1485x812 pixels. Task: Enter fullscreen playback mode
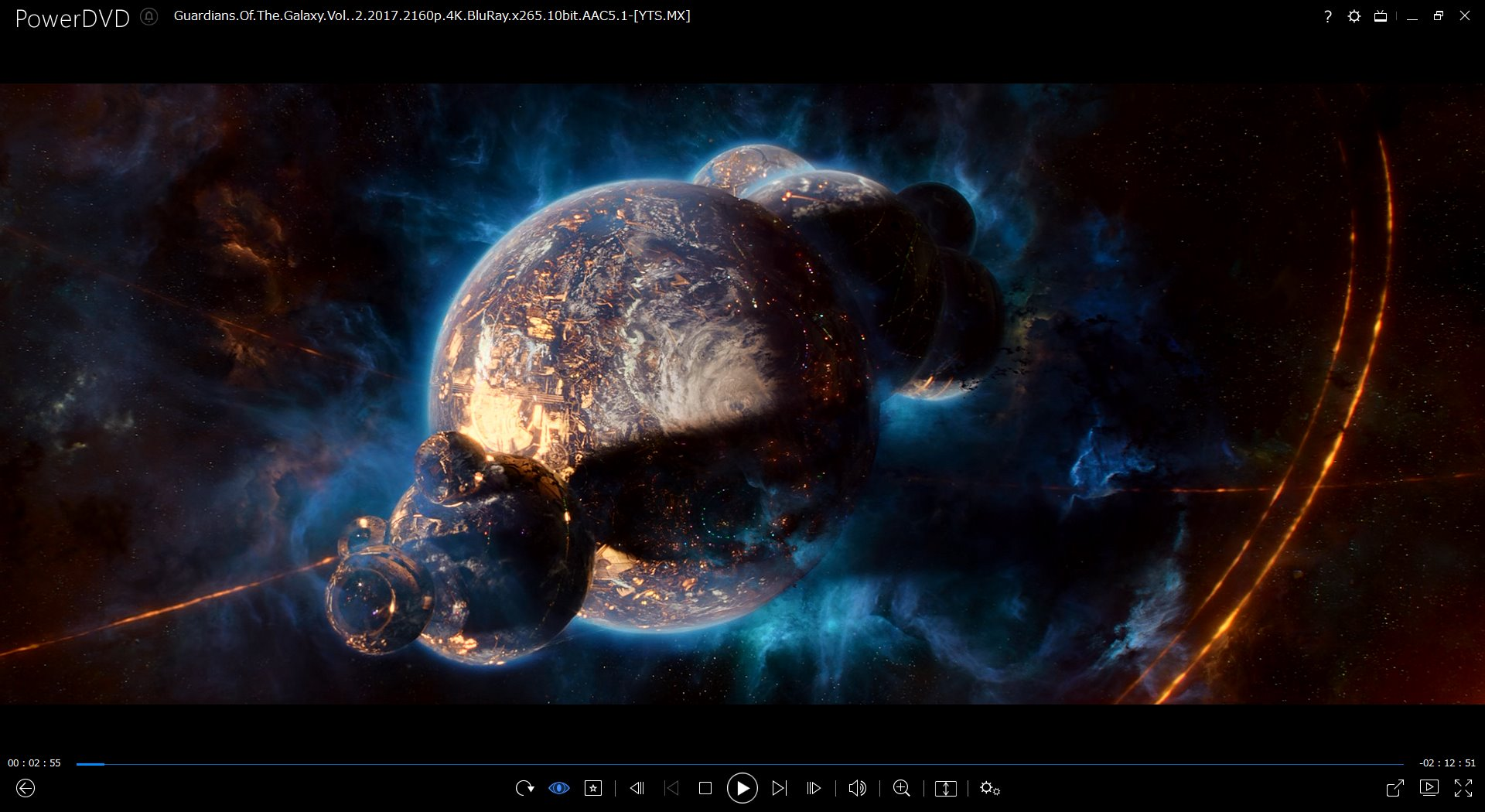[1465, 789]
